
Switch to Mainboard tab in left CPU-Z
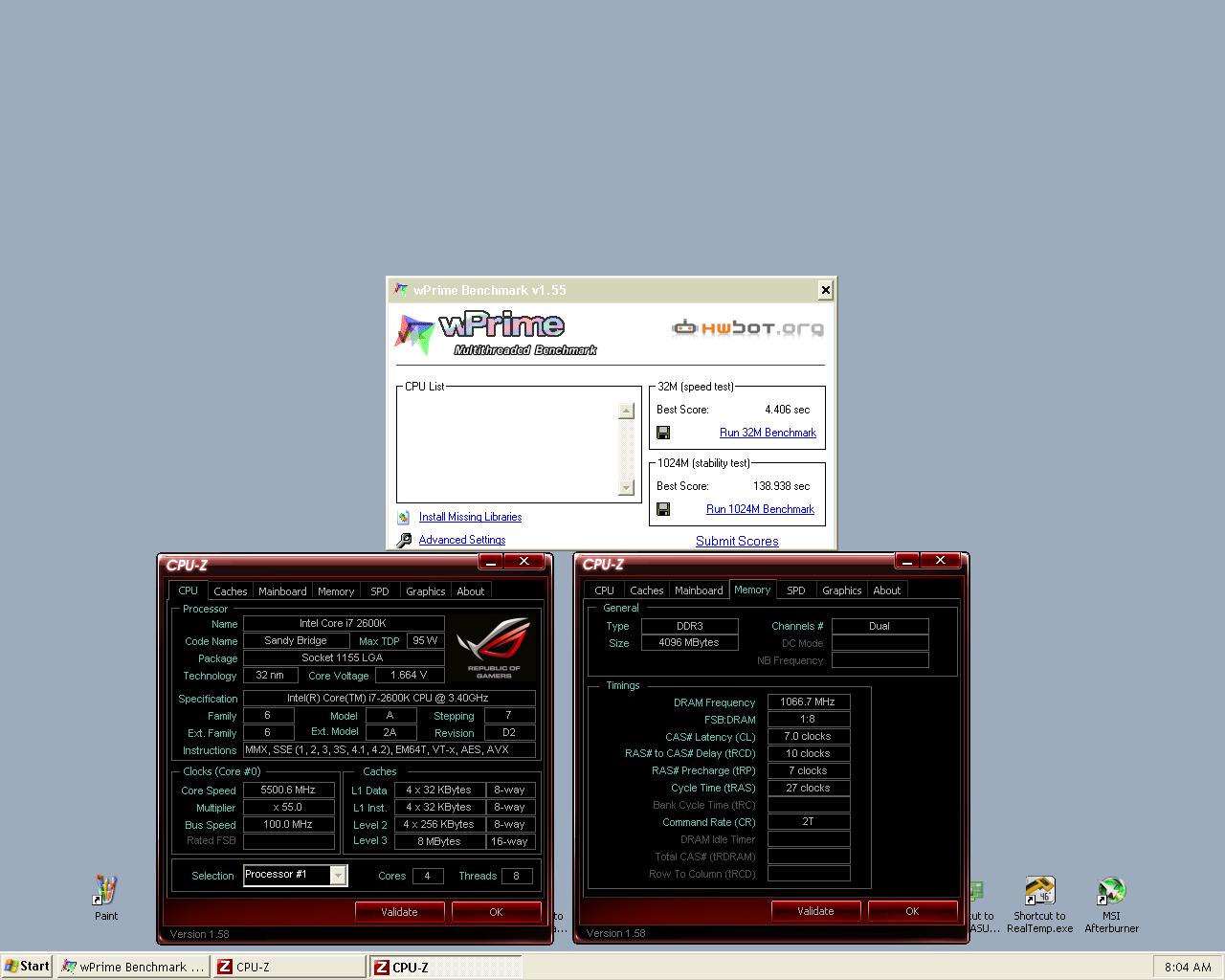(x=282, y=591)
